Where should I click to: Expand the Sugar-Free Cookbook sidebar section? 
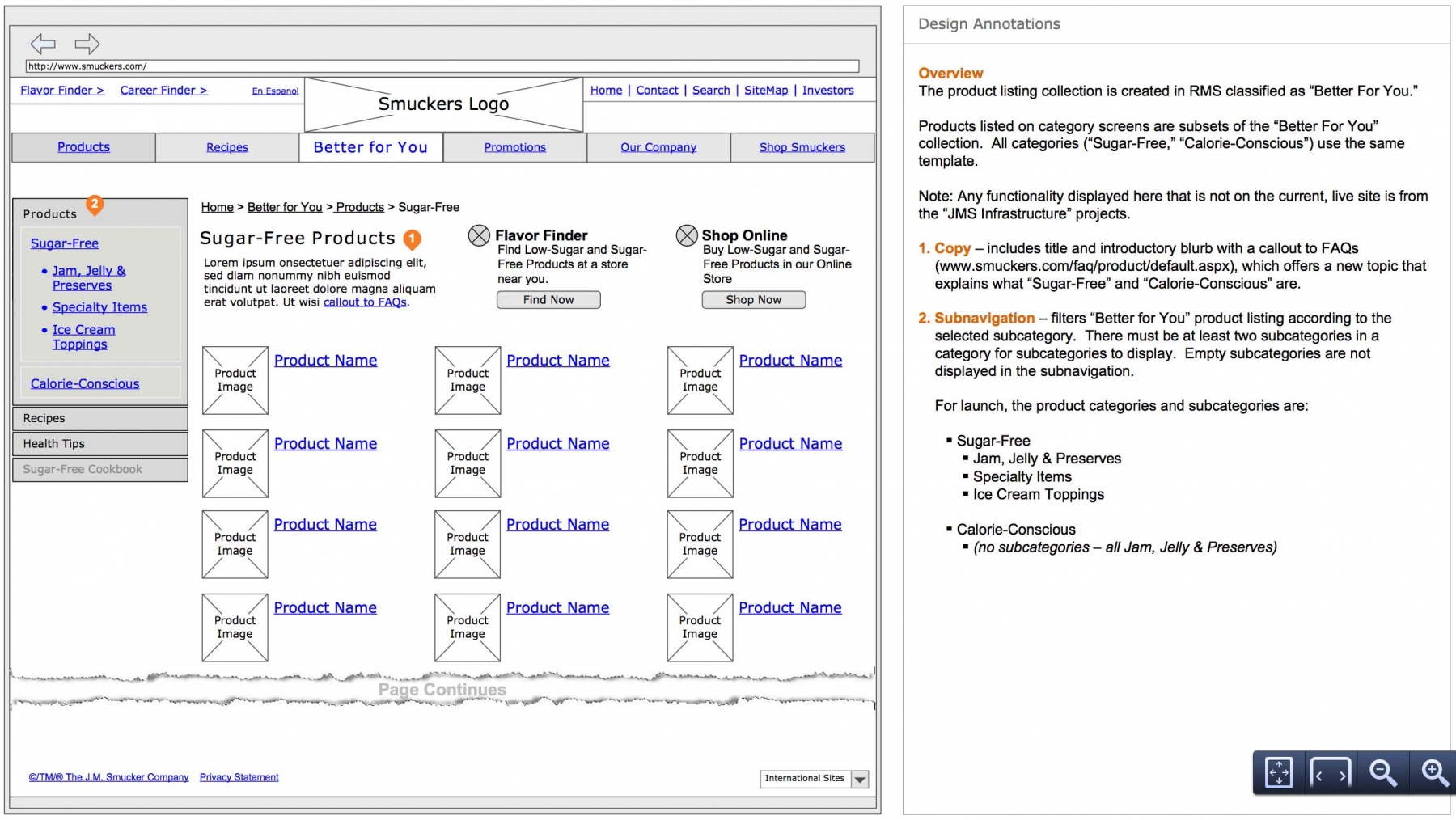click(100, 470)
